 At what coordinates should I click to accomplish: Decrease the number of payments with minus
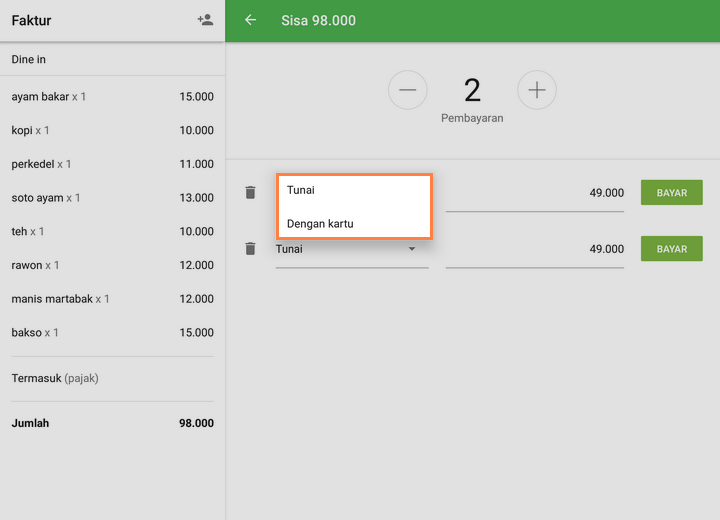[407, 91]
